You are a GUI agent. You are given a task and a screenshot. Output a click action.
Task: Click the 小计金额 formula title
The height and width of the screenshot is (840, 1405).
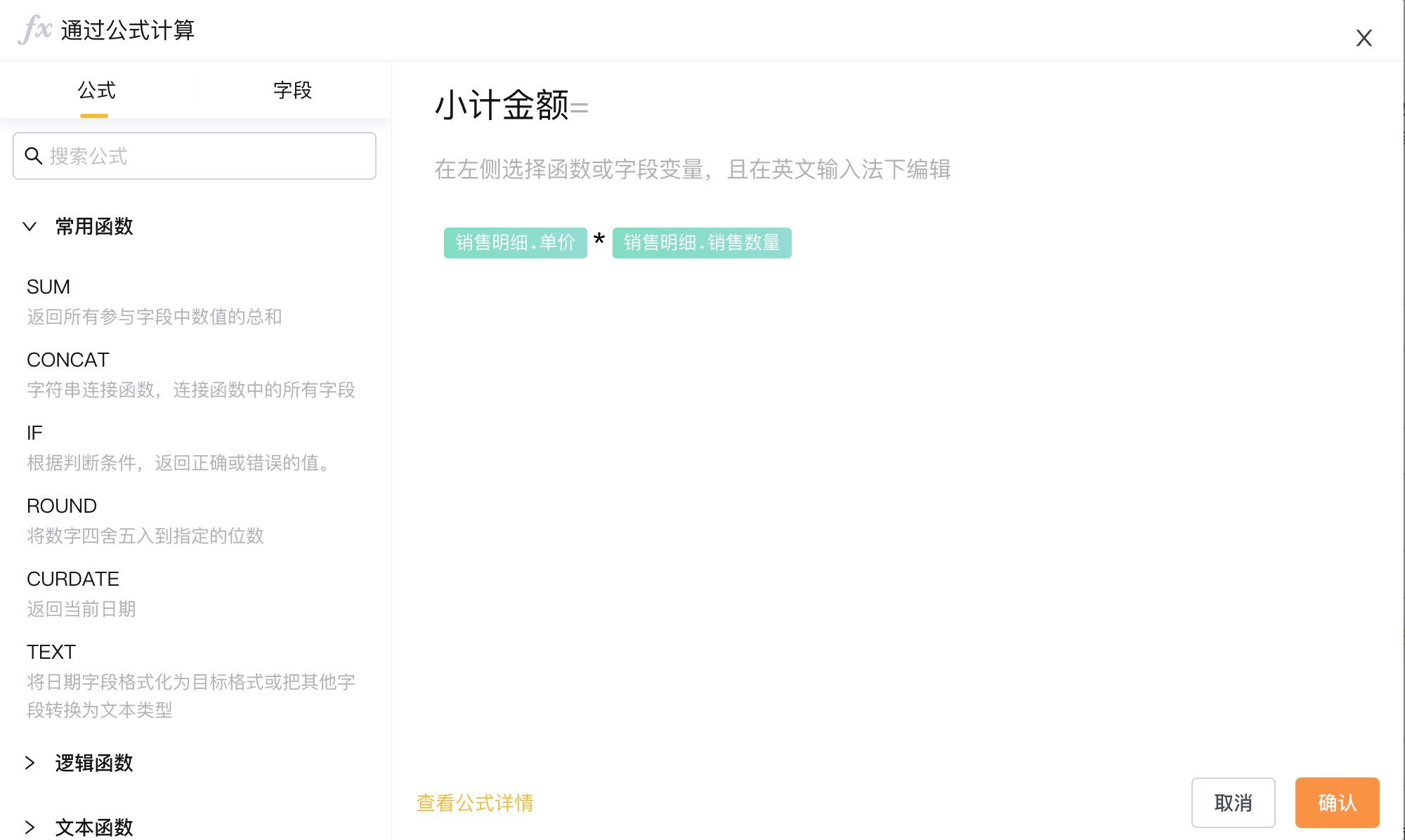(502, 105)
